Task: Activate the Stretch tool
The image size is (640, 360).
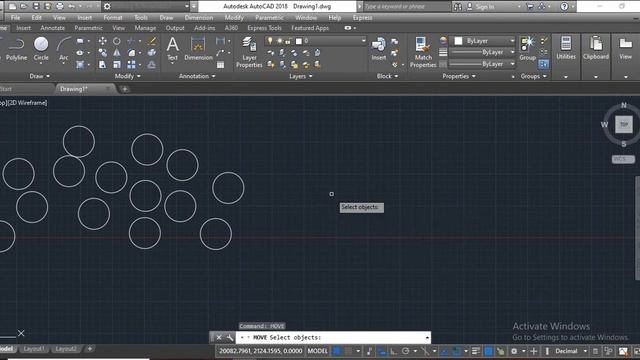Action: 102,64
